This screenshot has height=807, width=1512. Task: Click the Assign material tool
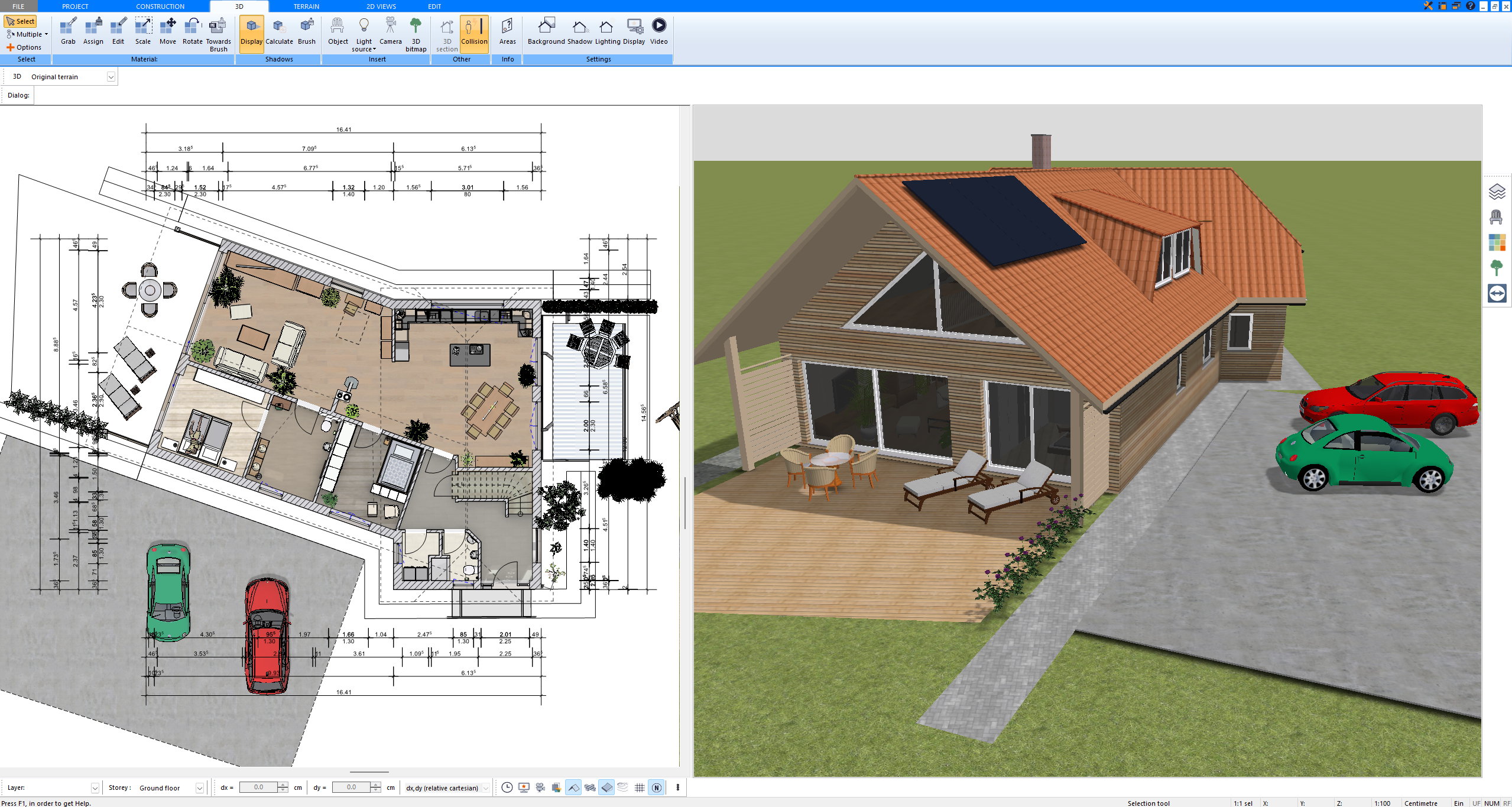(93, 31)
